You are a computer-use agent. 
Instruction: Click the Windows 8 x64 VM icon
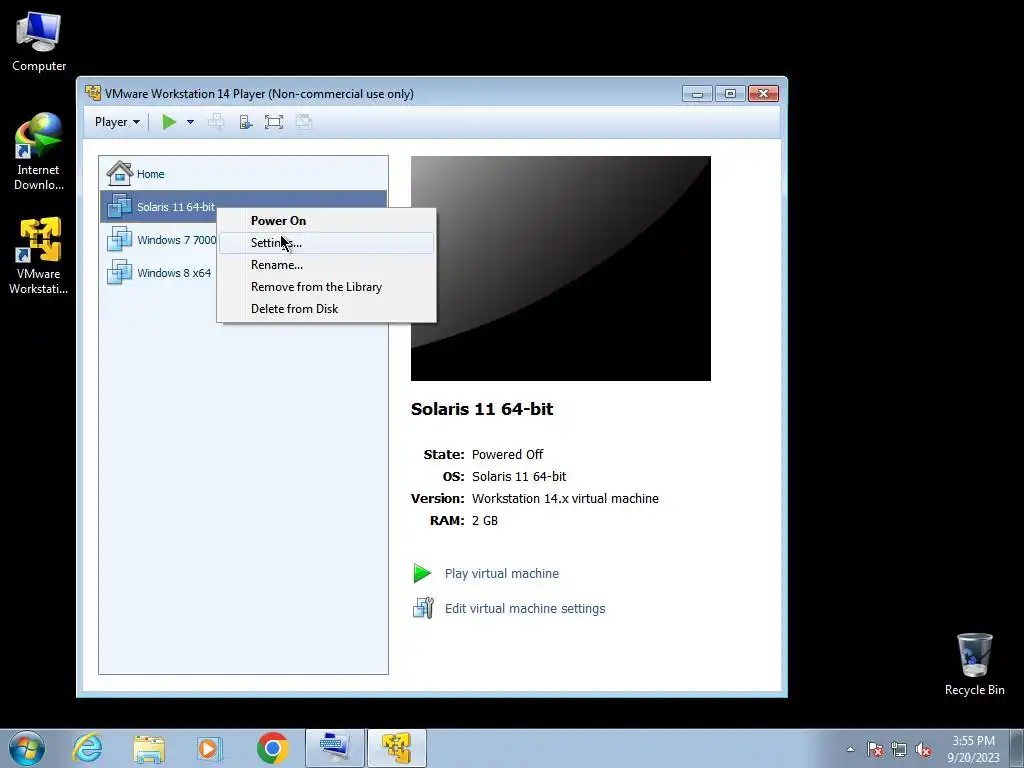[x=120, y=272]
